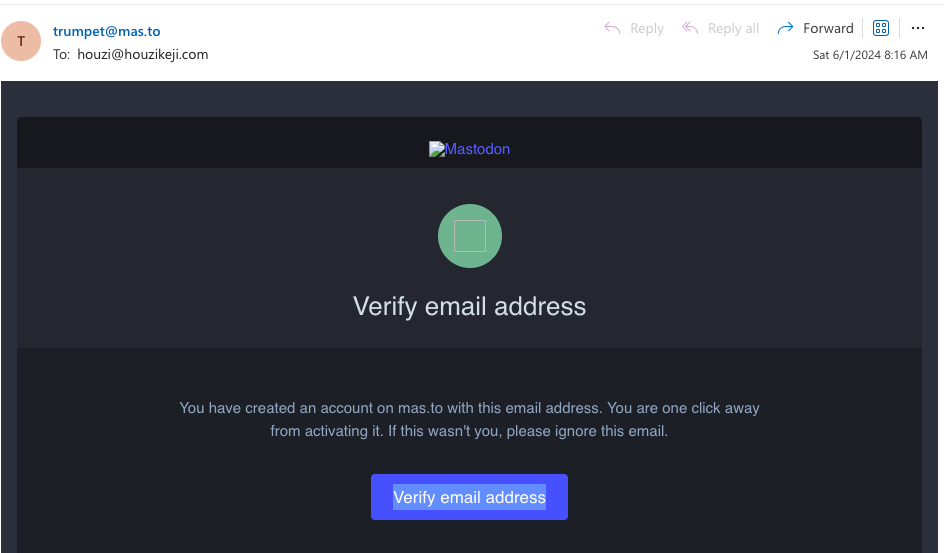Click the sender avatar circle "T"
This screenshot has width=944, height=553.
[21, 42]
